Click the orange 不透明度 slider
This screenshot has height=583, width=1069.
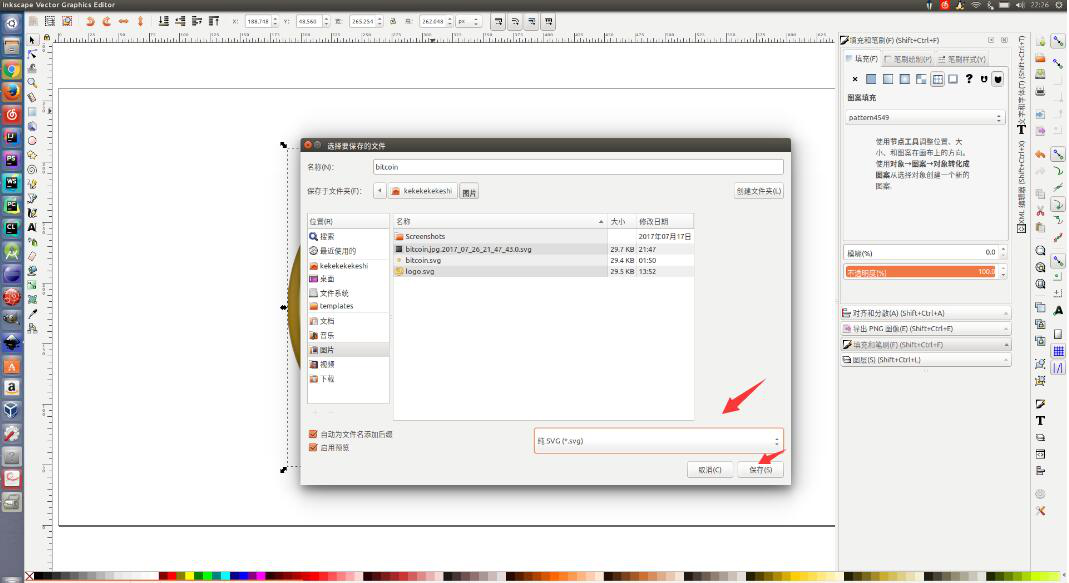point(920,271)
